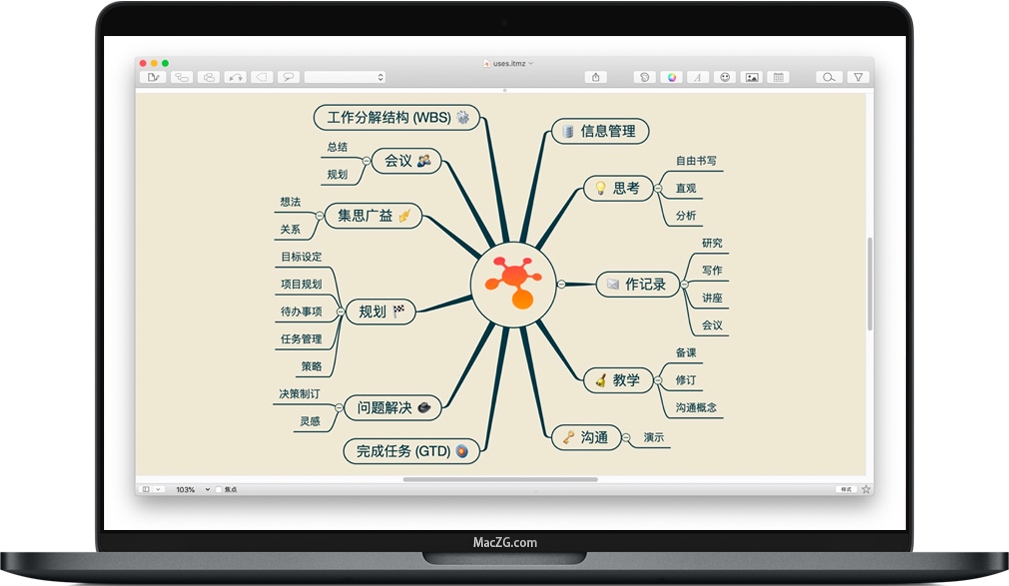Collapse the 规划 branch

[340, 312]
